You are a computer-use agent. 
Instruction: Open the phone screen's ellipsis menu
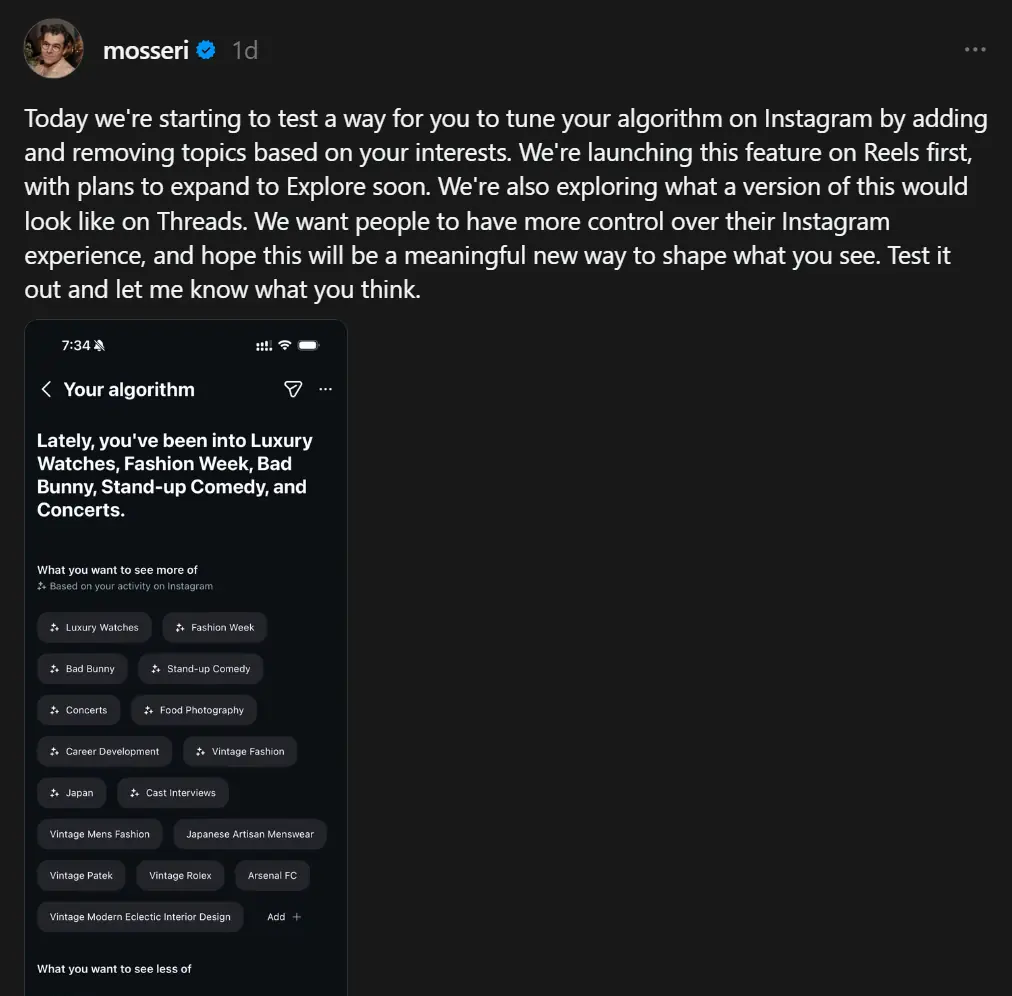325,389
